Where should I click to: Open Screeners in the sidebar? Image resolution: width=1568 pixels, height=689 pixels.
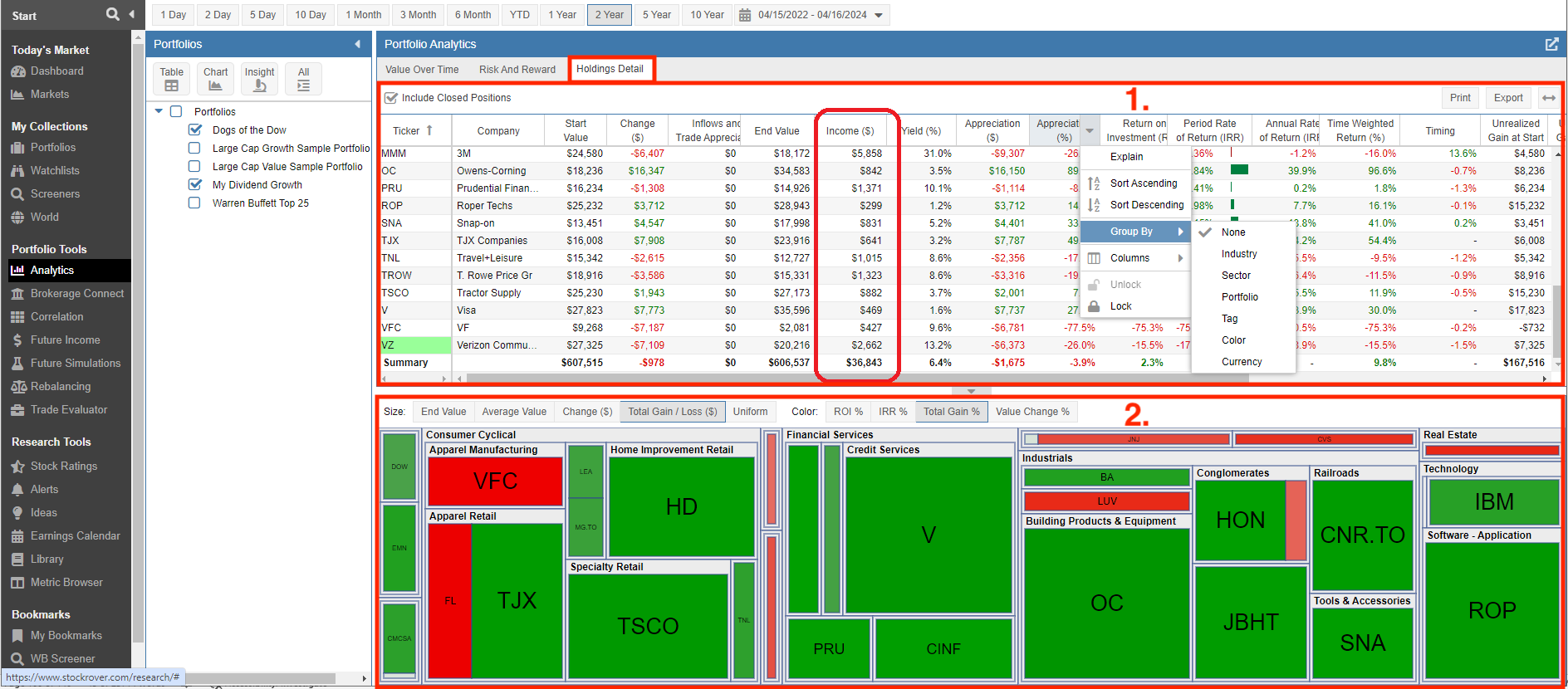click(55, 194)
